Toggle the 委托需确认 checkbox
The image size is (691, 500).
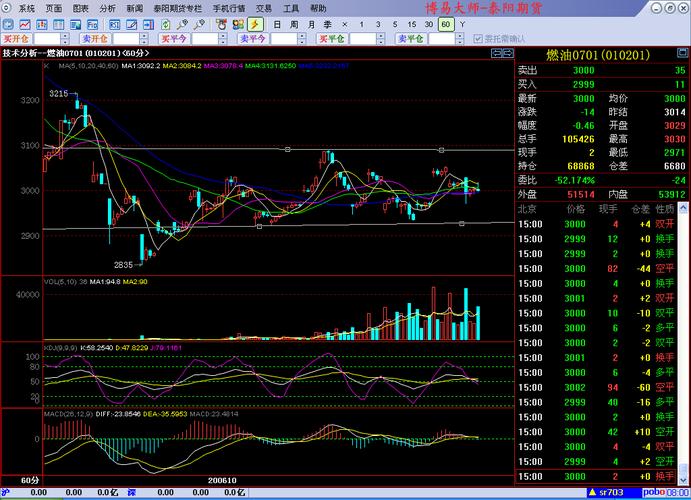click(x=478, y=39)
